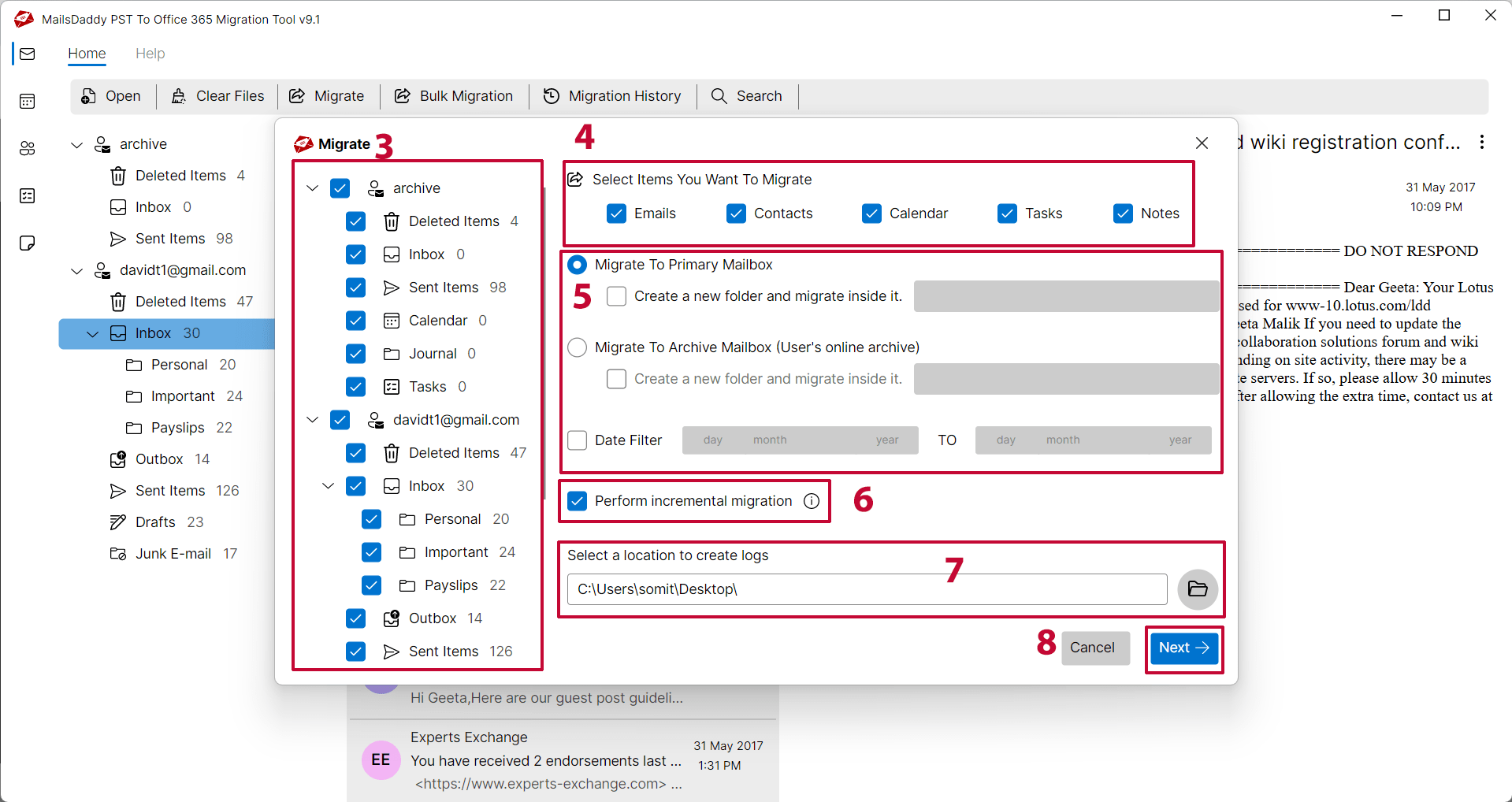Image resolution: width=1512 pixels, height=802 pixels.
Task: Collapse davidt1@gmail.com in the left folder pane
Action: click(77, 271)
